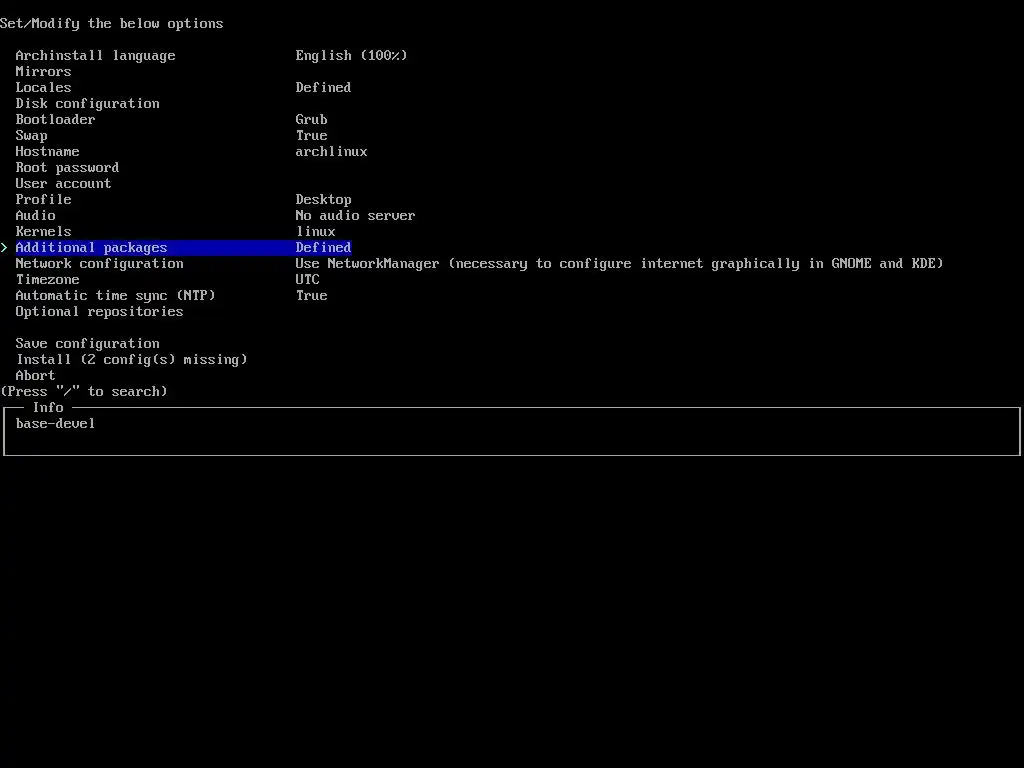Viewport: 1024px width, 768px height.
Task: Click the 'Grub' bootloader value
Action: click(x=312, y=120)
